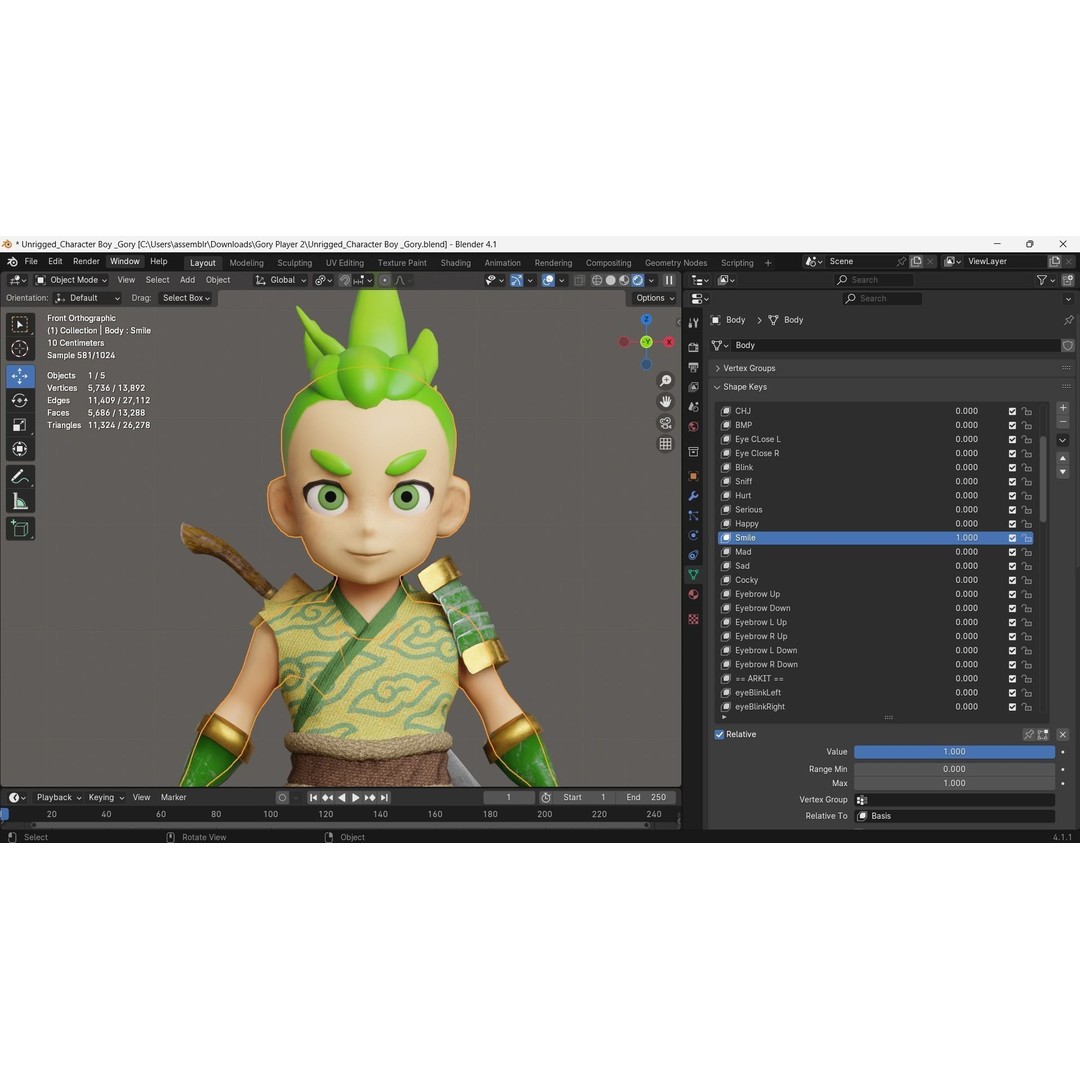Switch to the Shading workspace tab
The width and height of the screenshot is (1080, 1080).
(x=456, y=263)
